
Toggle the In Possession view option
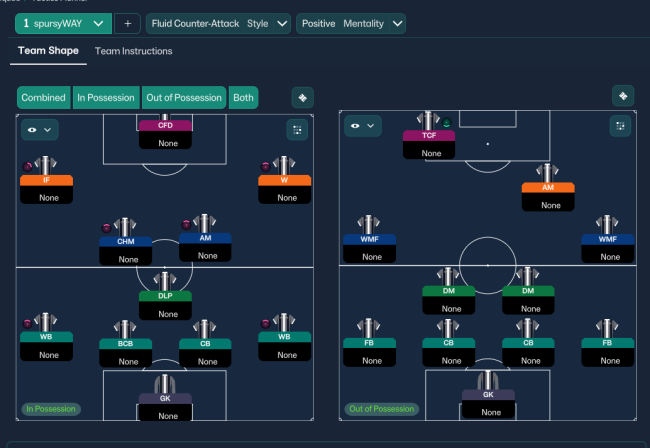click(106, 97)
